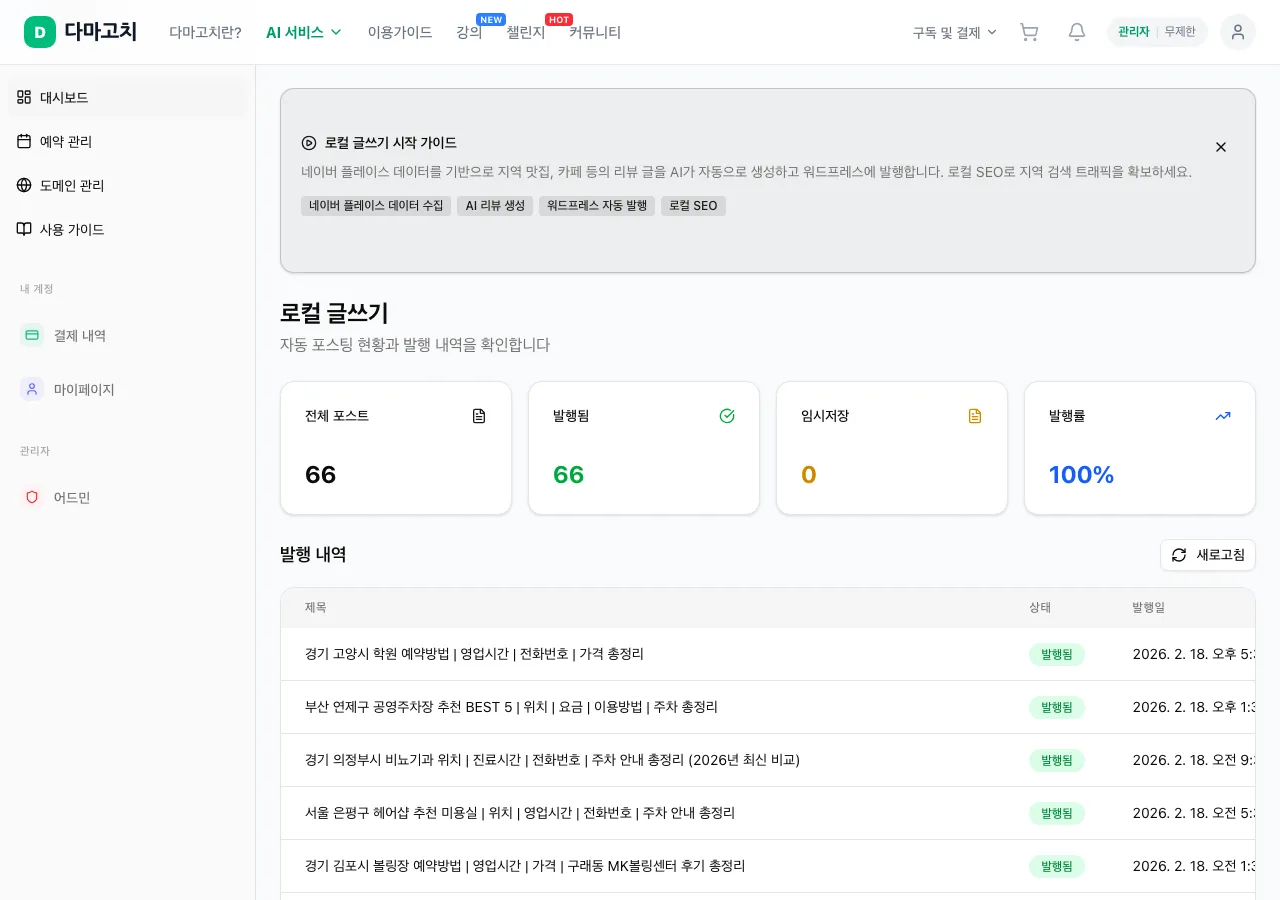Click 발행됨 status badge in 김포시 볼링장 row
1280x900 pixels.
[1057, 866]
